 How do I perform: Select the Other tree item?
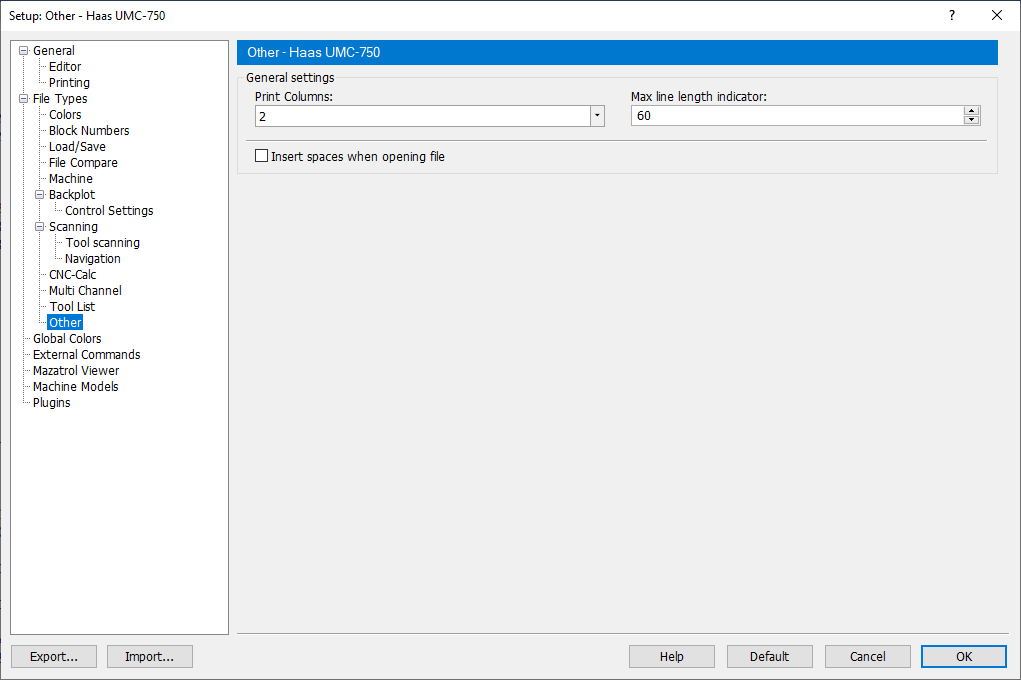tap(65, 322)
